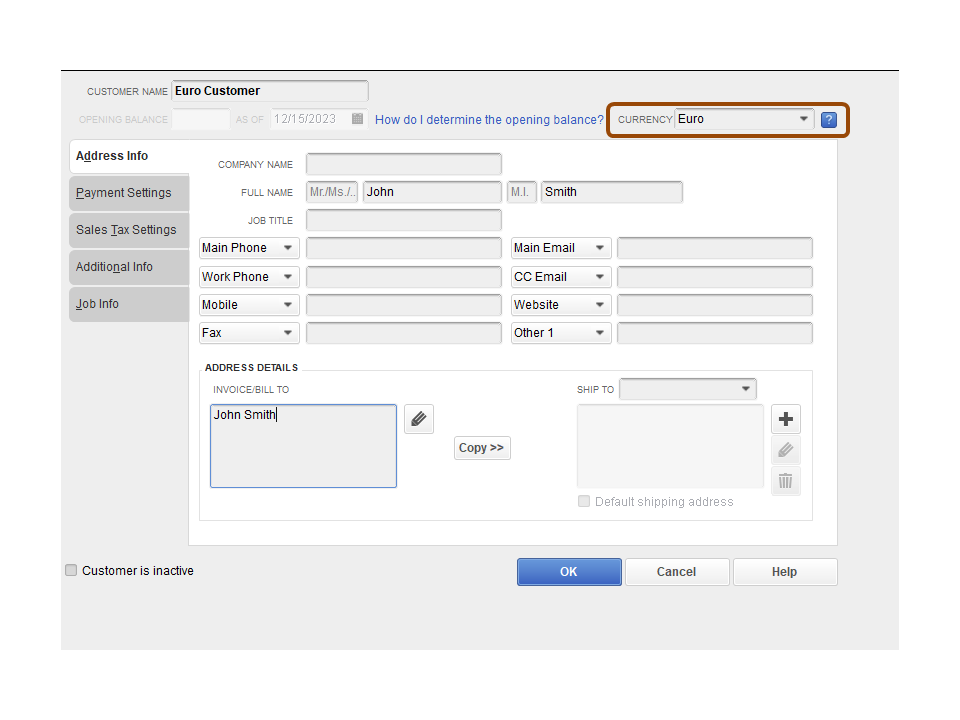Click the last name field showing Smith
The height and width of the screenshot is (720, 960).
click(612, 192)
